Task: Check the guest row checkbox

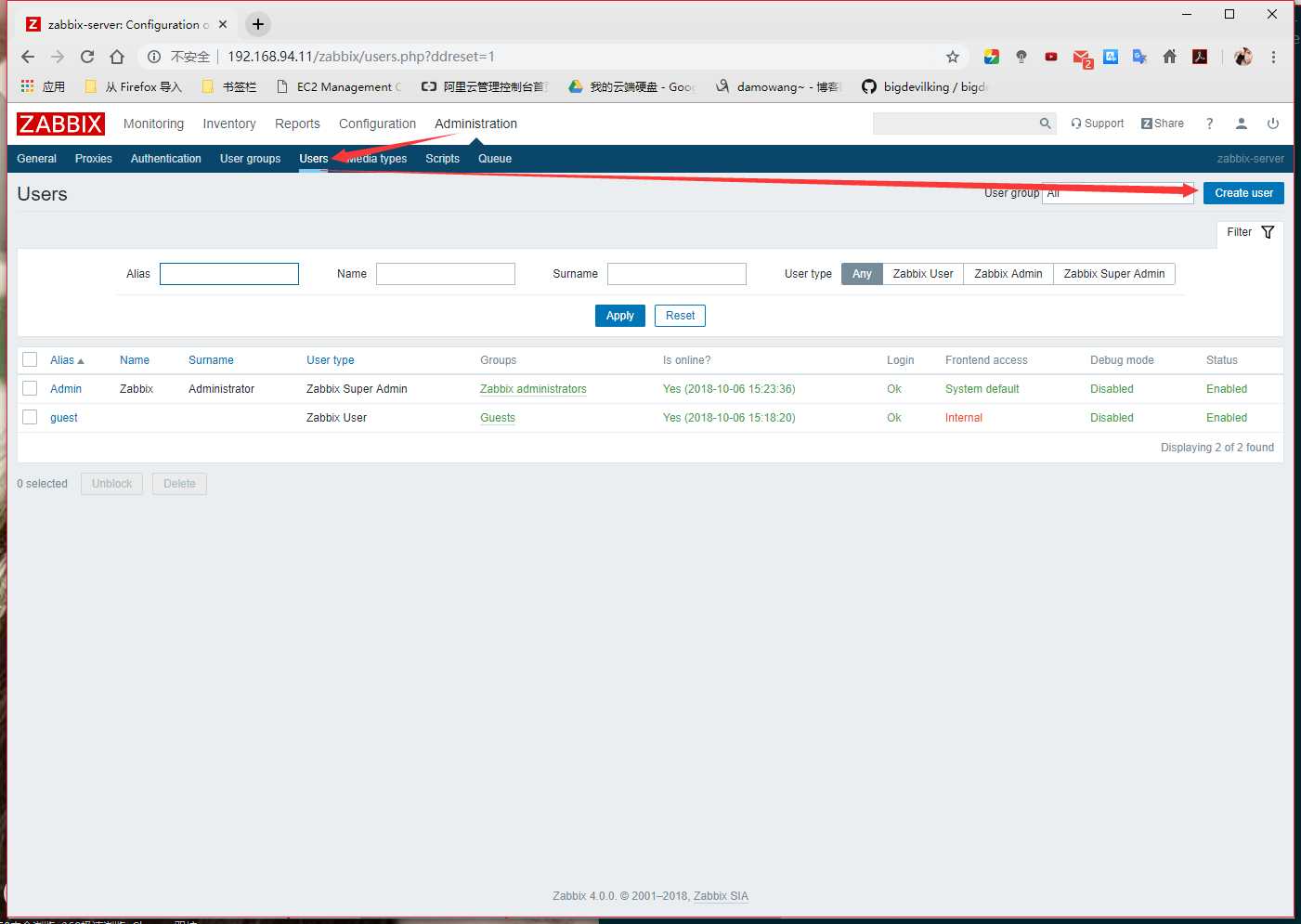Action: (x=30, y=417)
